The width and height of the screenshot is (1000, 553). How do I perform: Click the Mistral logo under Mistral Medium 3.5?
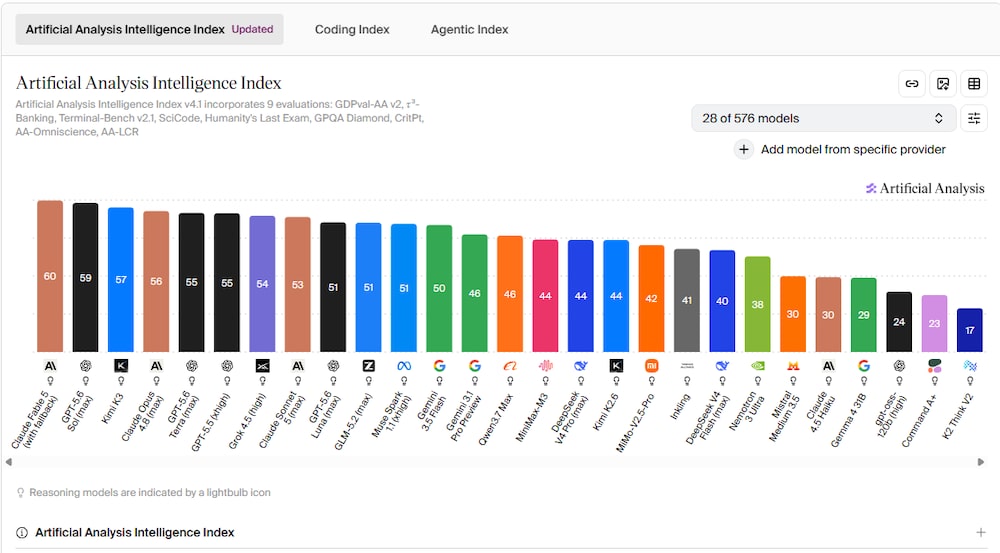coord(793,366)
